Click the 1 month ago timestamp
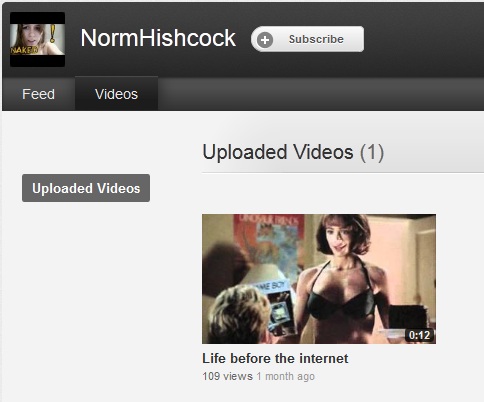484x402 pixels. pyautogui.click(x=285, y=376)
